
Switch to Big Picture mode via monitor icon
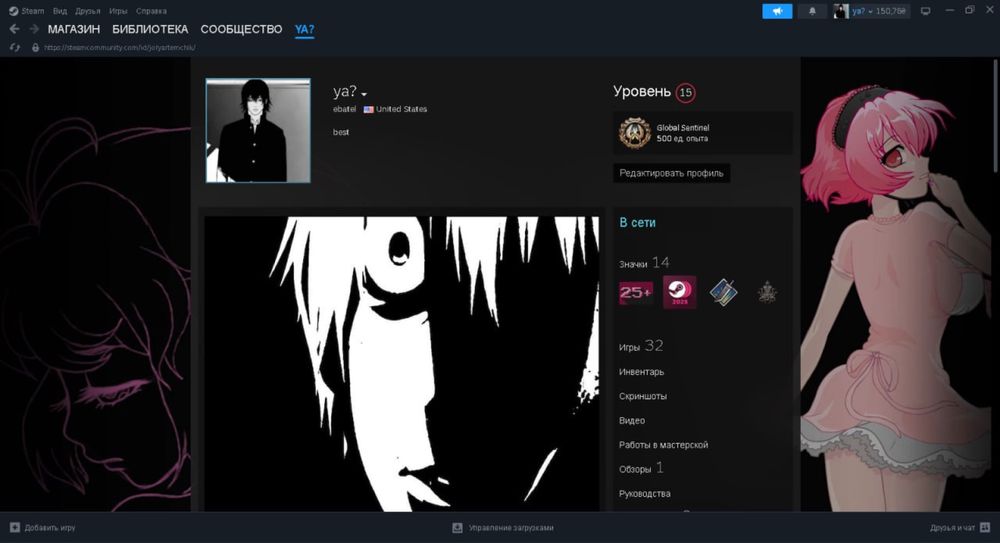(x=925, y=11)
